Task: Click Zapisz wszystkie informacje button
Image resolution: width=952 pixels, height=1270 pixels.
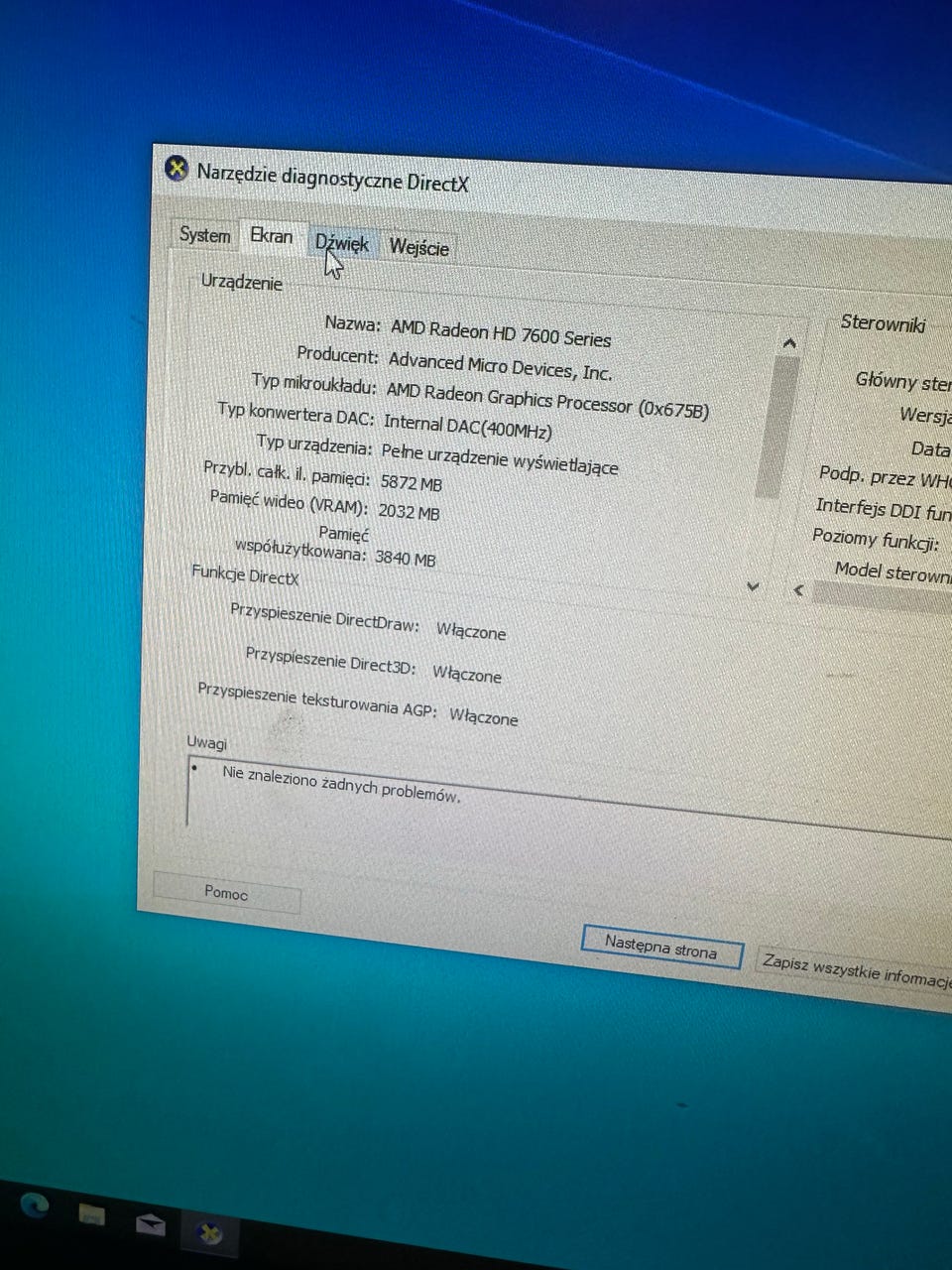Action: click(x=855, y=973)
